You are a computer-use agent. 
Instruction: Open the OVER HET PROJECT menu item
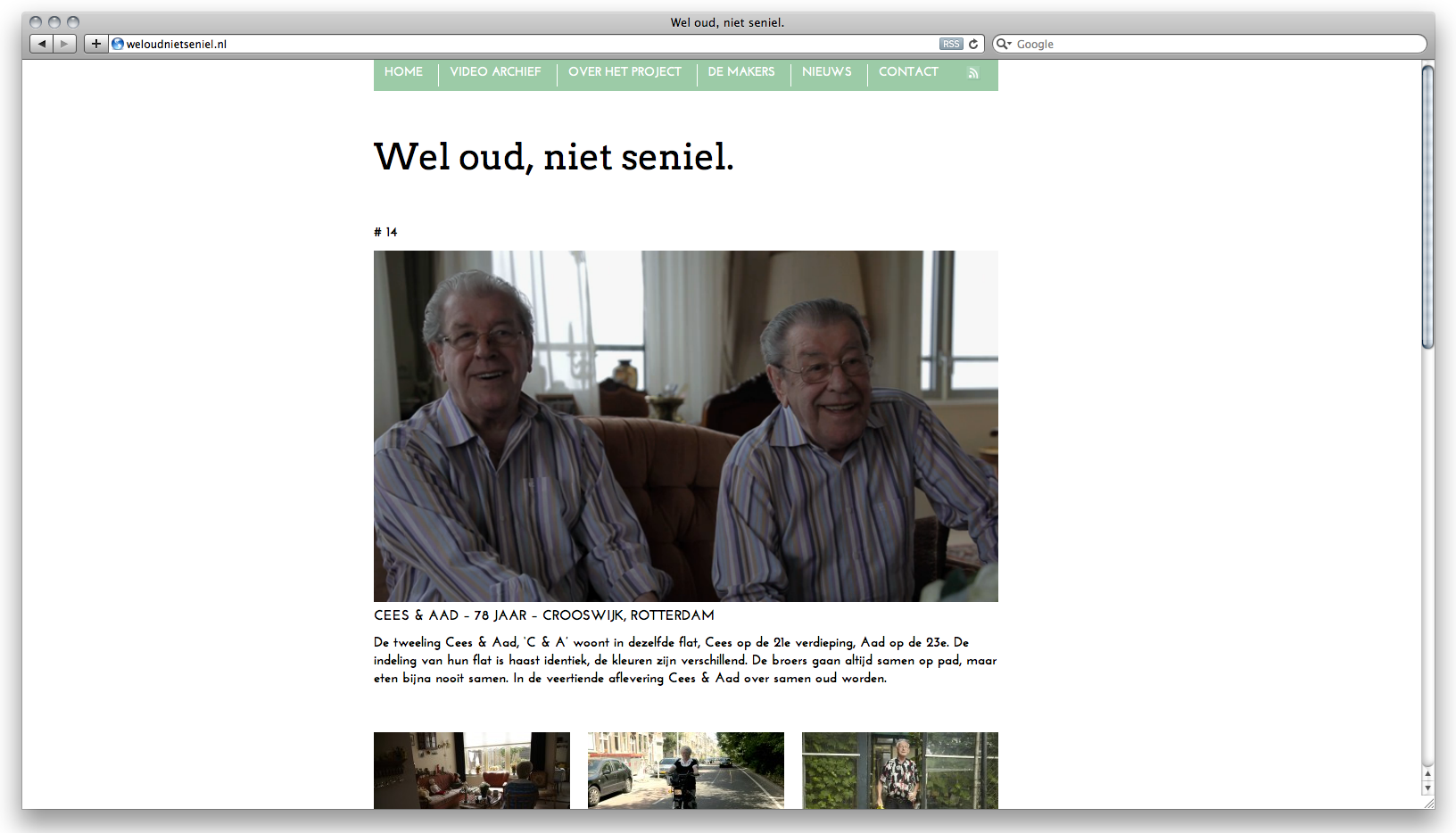625,71
